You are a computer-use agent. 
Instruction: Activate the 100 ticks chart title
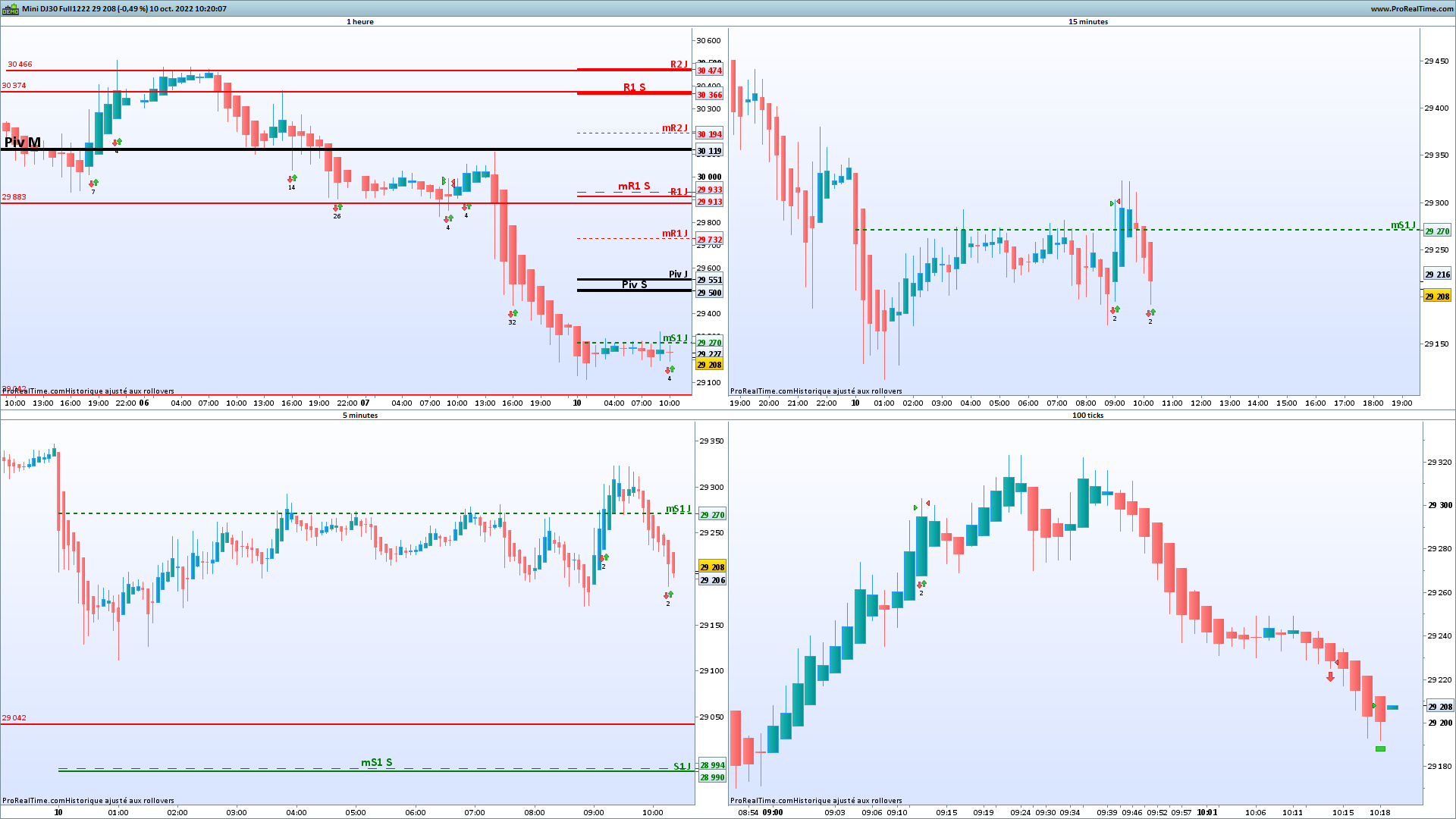(x=1087, y=416)
